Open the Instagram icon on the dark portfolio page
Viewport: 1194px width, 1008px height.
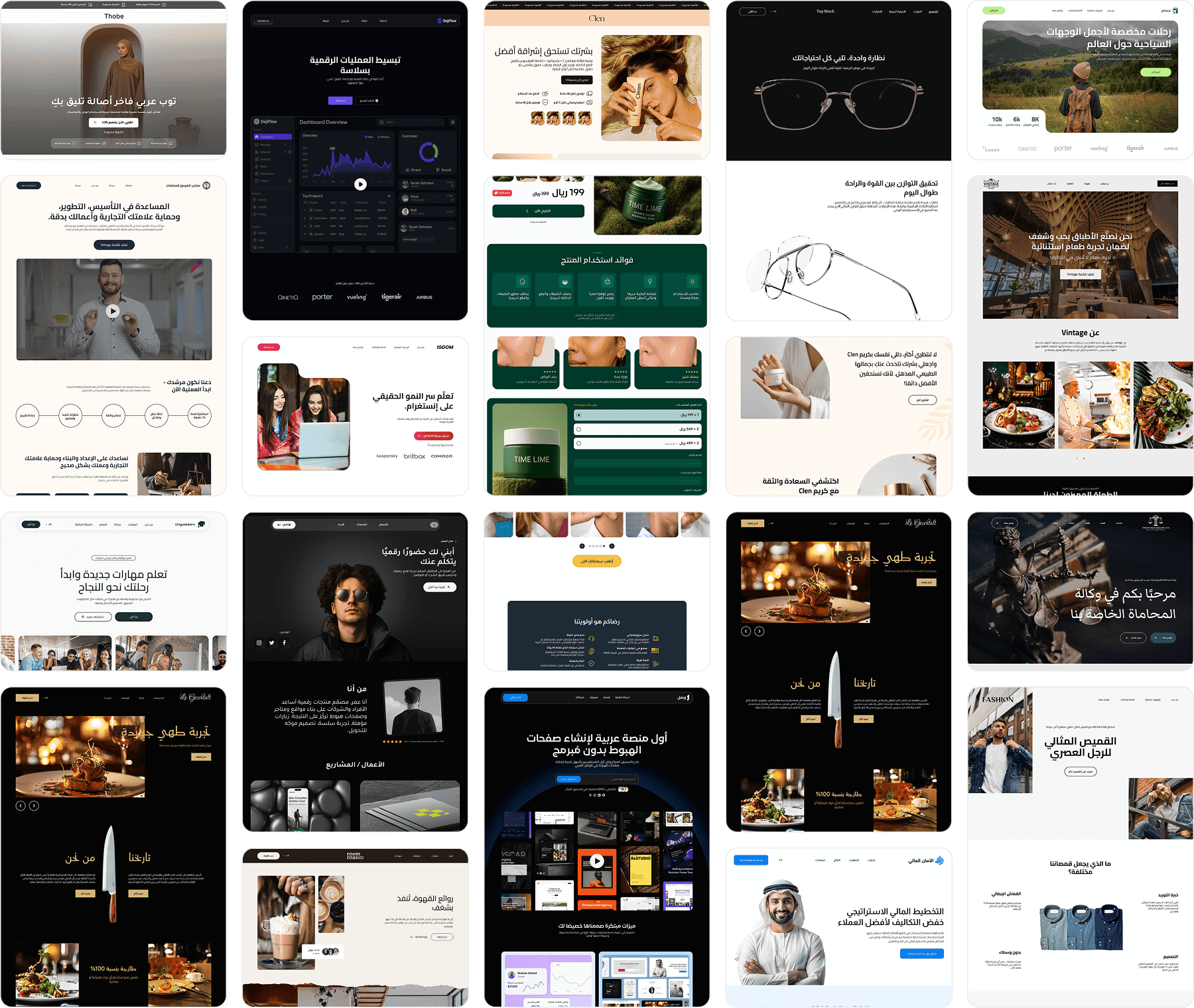coord(259,643)
